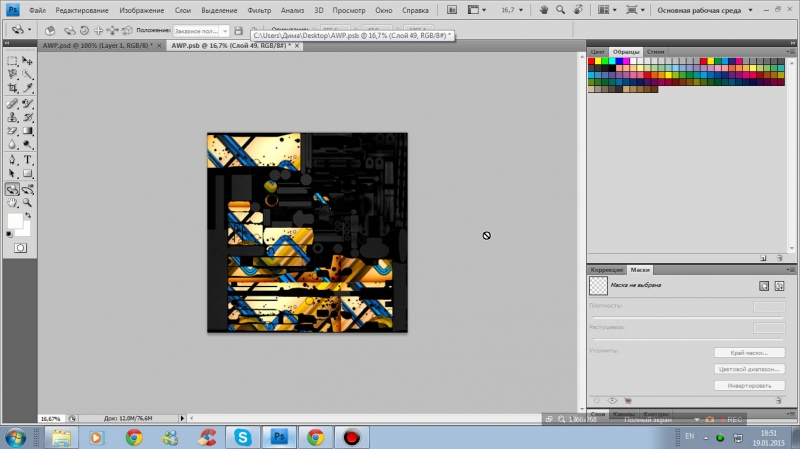The height and width of the screenshot is (449, 800).
Task: Select the Clone Stamp tool
Action: coord(12,117)
